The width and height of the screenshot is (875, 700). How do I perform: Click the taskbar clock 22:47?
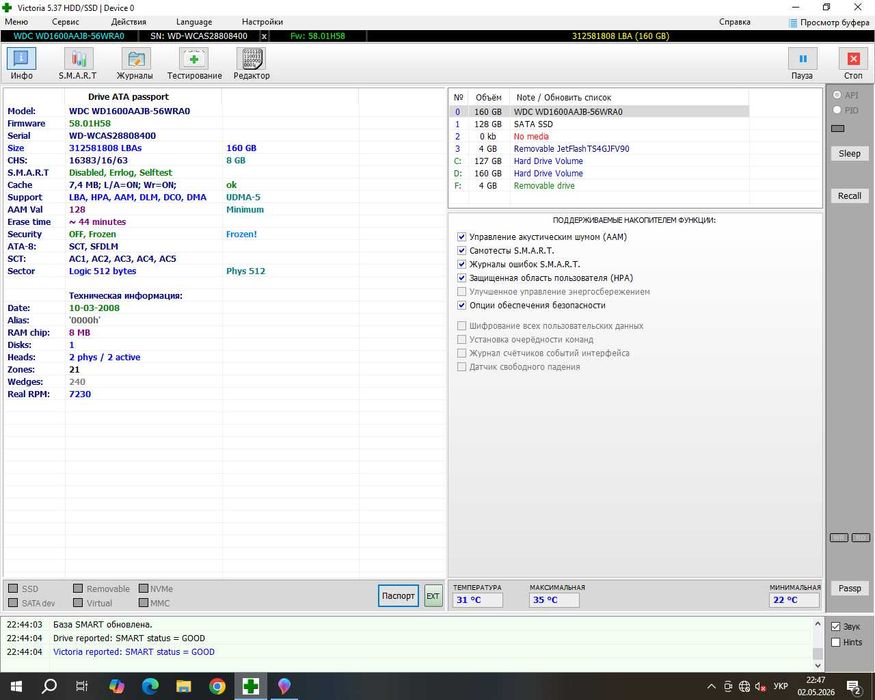click(816, 680)
